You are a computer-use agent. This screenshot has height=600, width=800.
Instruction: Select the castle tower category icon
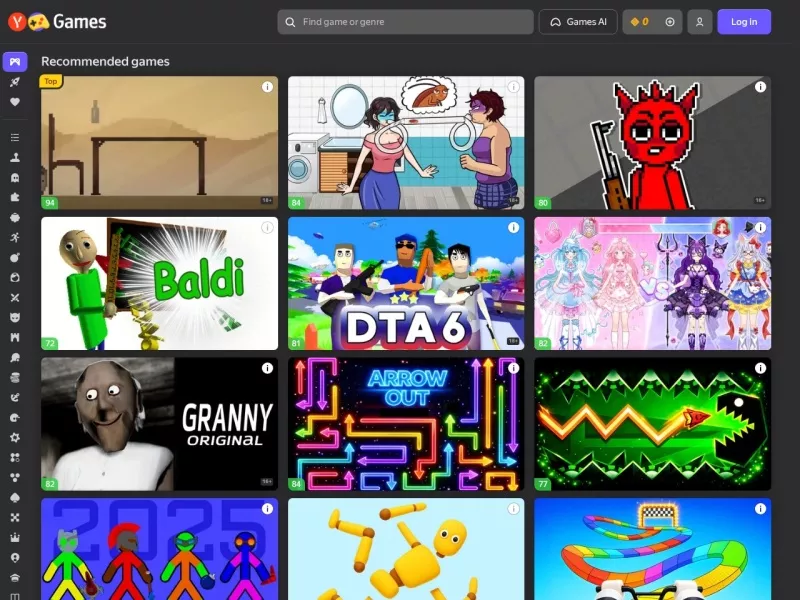(x=15, y=337)
